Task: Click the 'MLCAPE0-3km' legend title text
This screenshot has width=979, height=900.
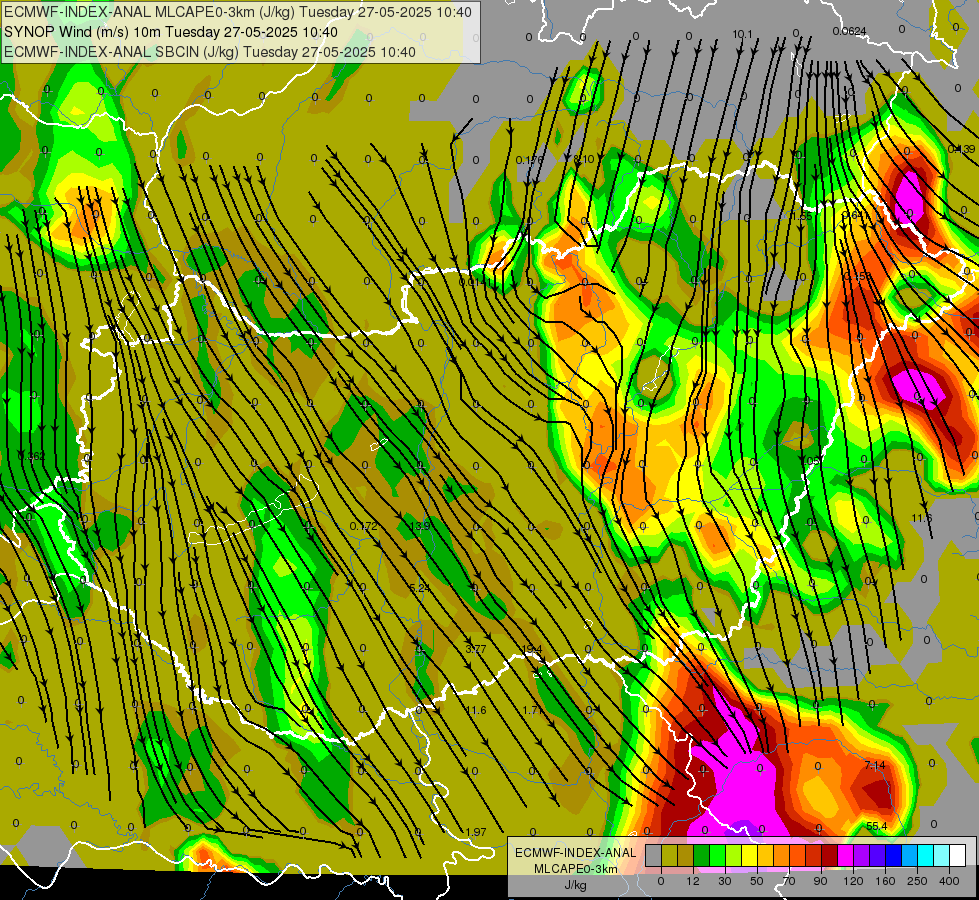Action: (576, 869)
